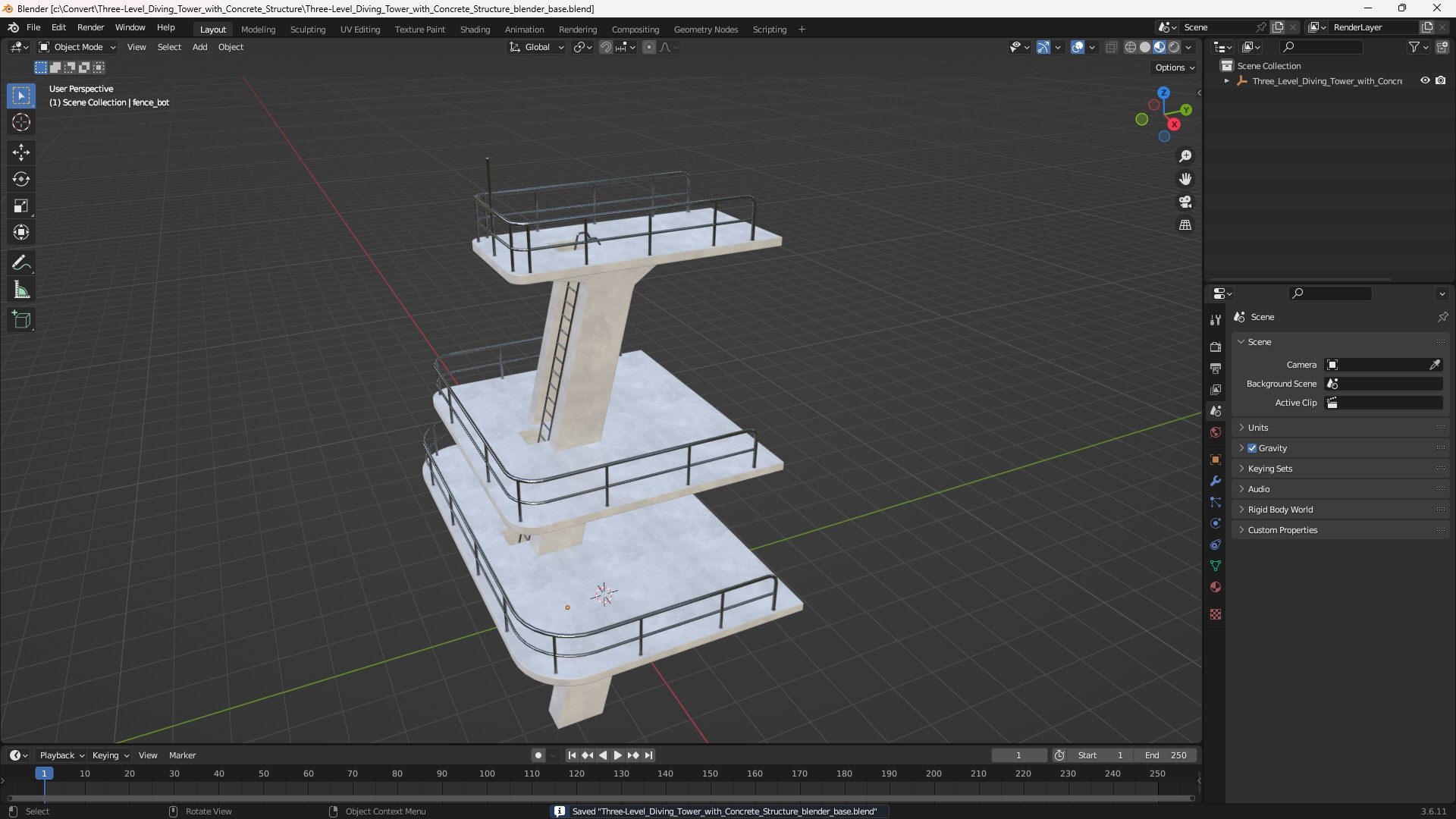Image resolution: width=1456 pixels, height=819 pixels.
Task: Toggle proportional editing in header
Action: click(x=649, y=47)
